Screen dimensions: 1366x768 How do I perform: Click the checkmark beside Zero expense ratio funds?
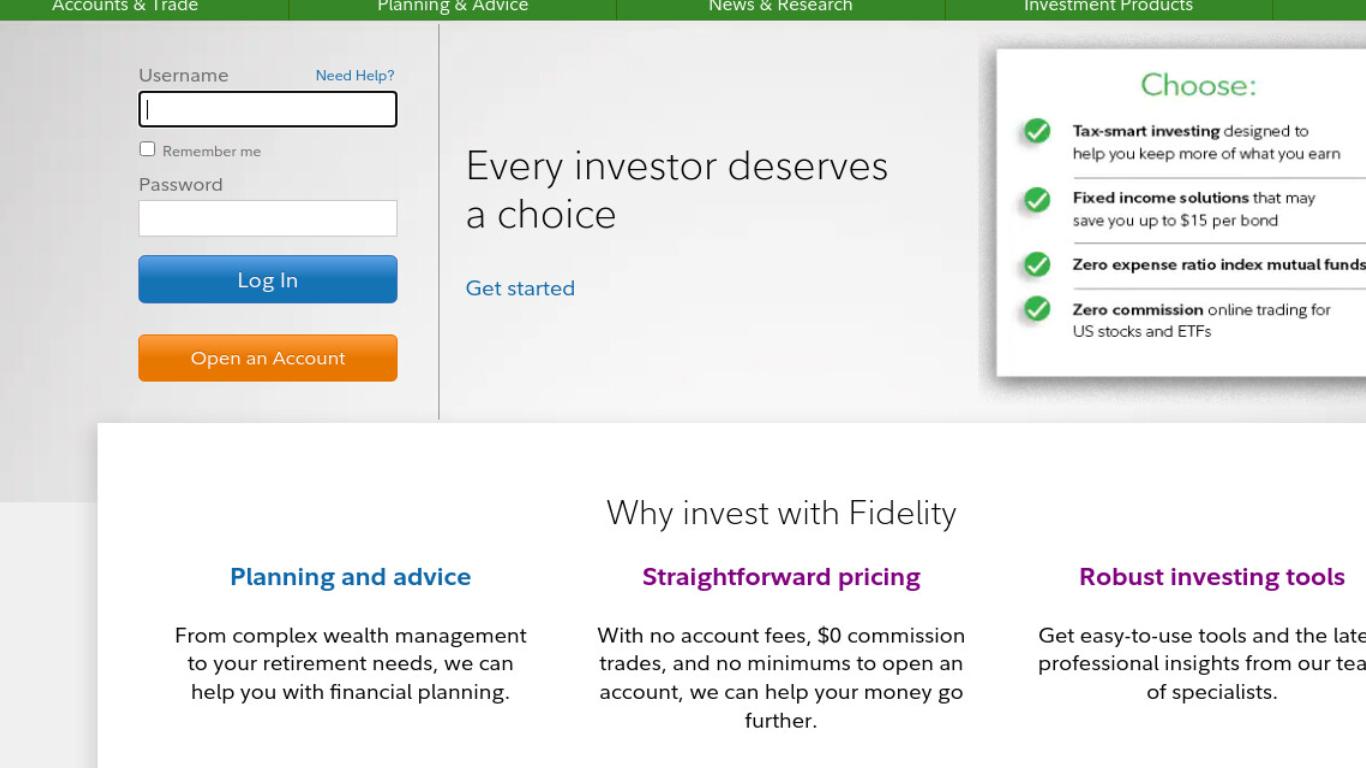click(x=1037, y=265)
